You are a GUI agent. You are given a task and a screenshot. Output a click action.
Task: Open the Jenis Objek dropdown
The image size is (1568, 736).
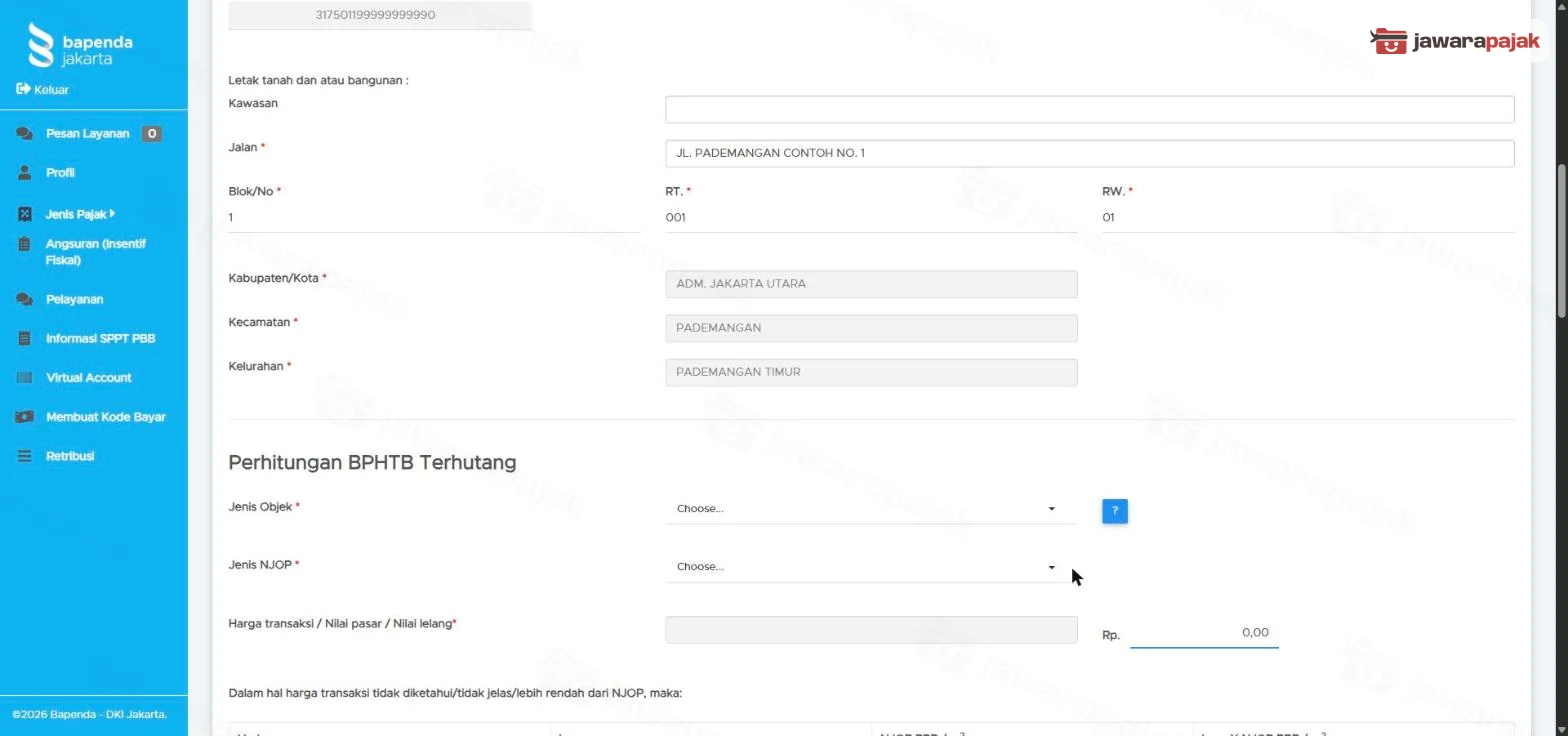coord(870,509)
